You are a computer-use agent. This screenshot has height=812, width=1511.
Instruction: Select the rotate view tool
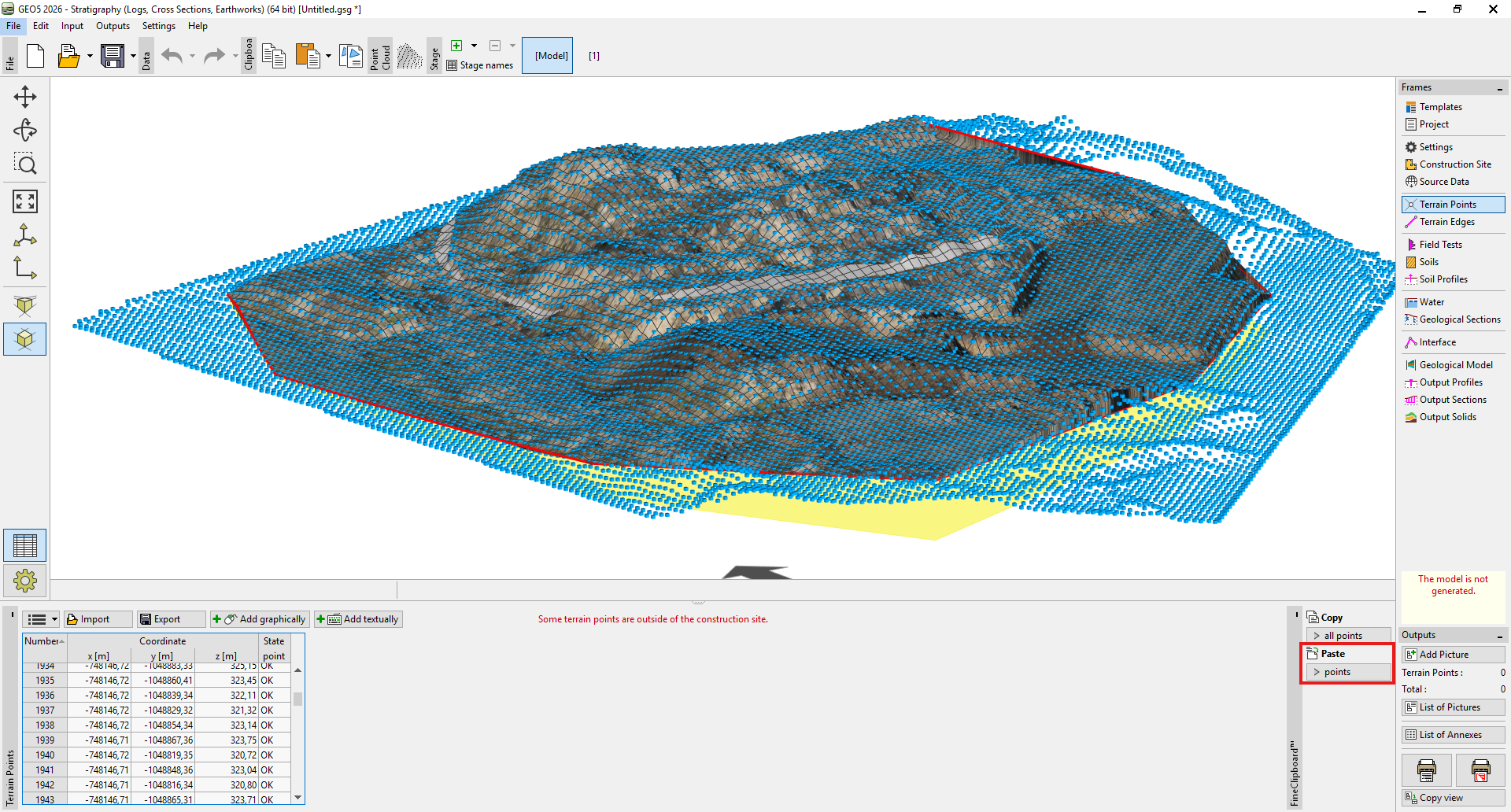25,130
